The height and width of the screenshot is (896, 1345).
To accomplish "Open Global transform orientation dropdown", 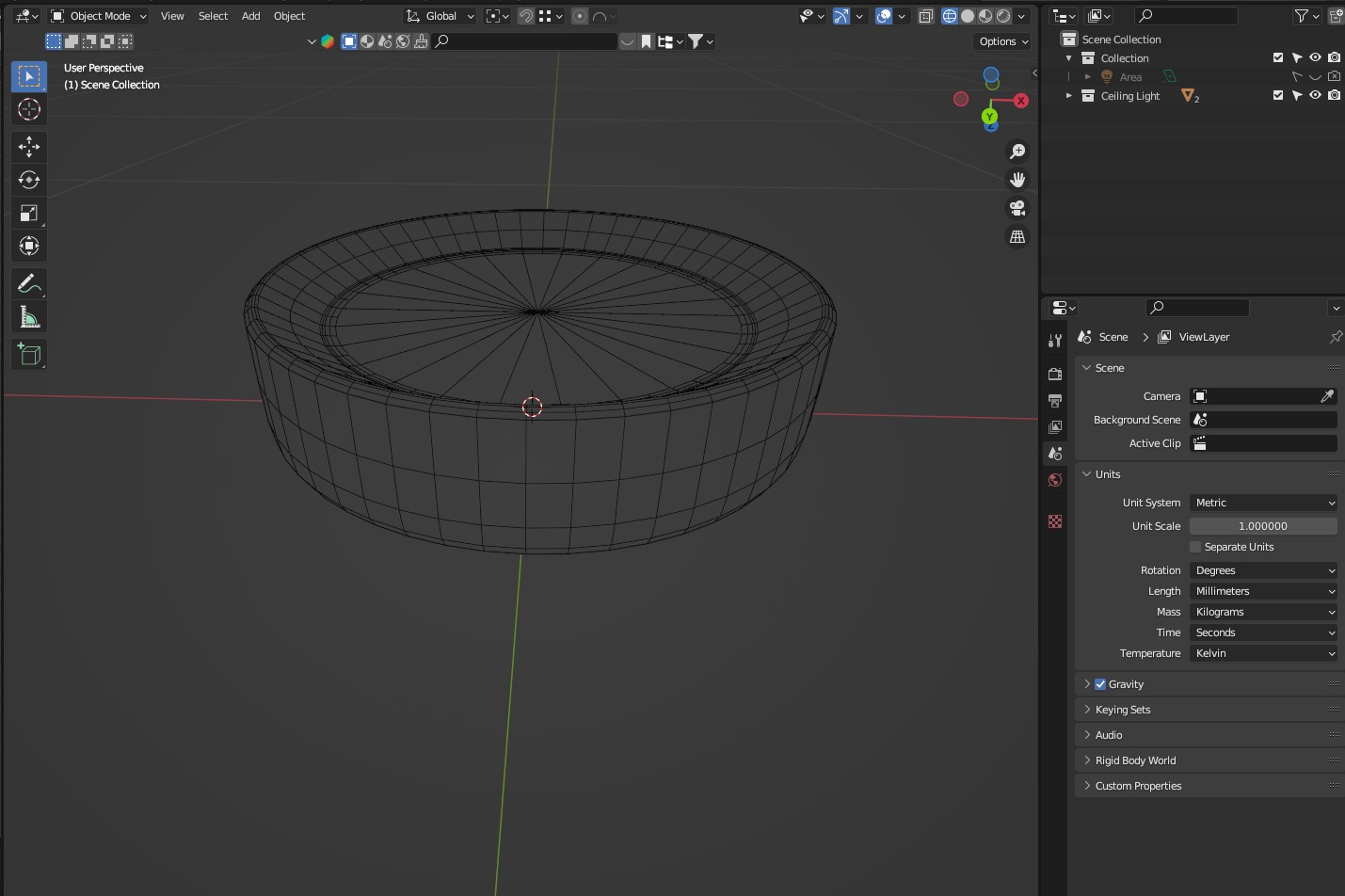I will point(440,16).
